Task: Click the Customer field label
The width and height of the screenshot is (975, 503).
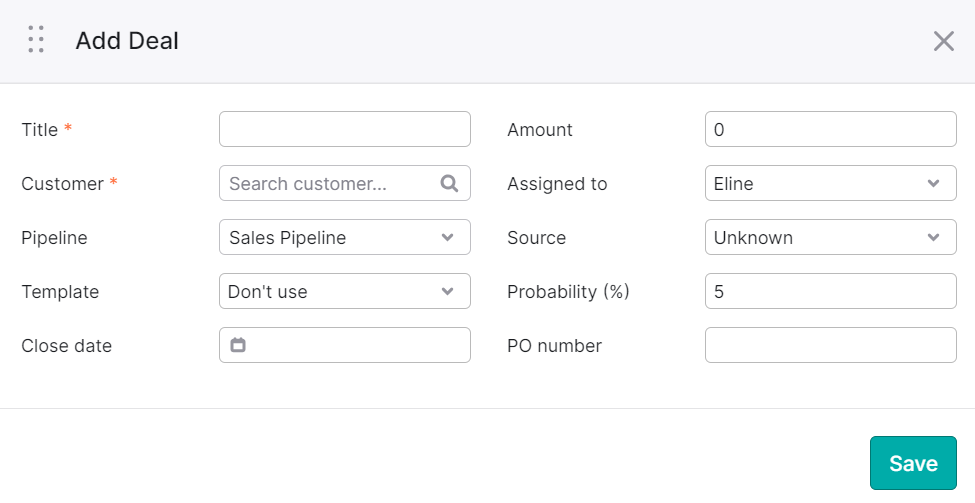Action: 62,183
